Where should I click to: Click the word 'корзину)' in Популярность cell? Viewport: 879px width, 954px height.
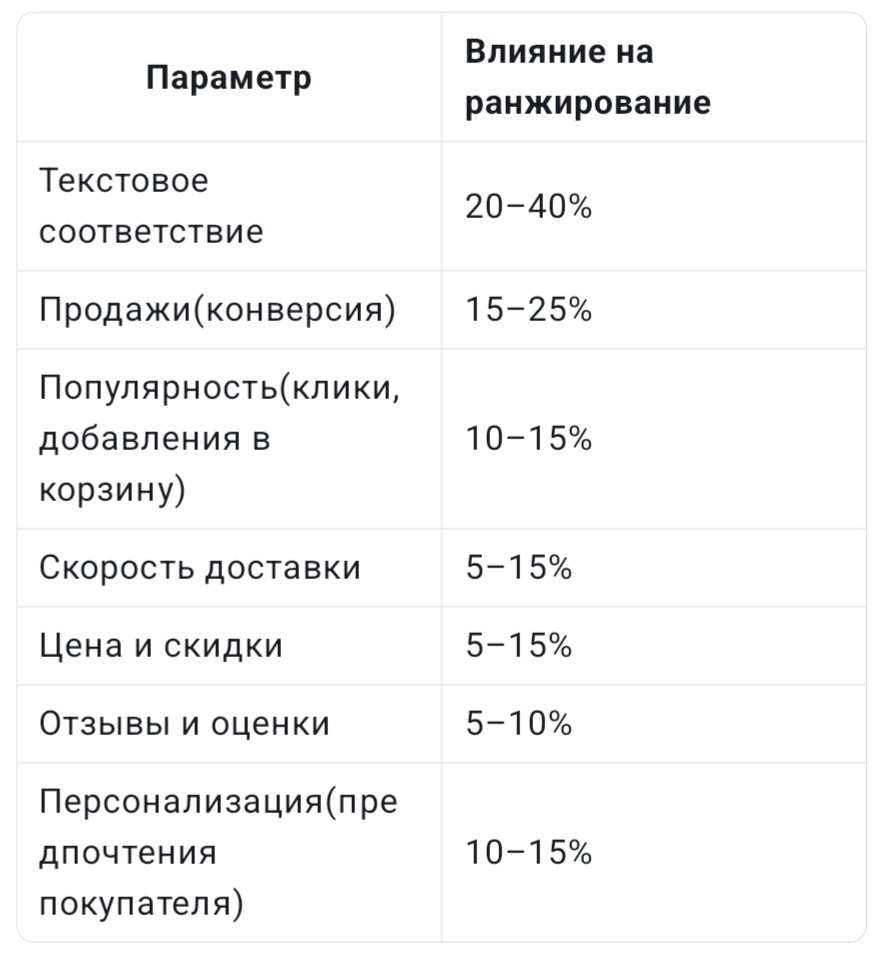pyautogui.click(x=112, y=490)
